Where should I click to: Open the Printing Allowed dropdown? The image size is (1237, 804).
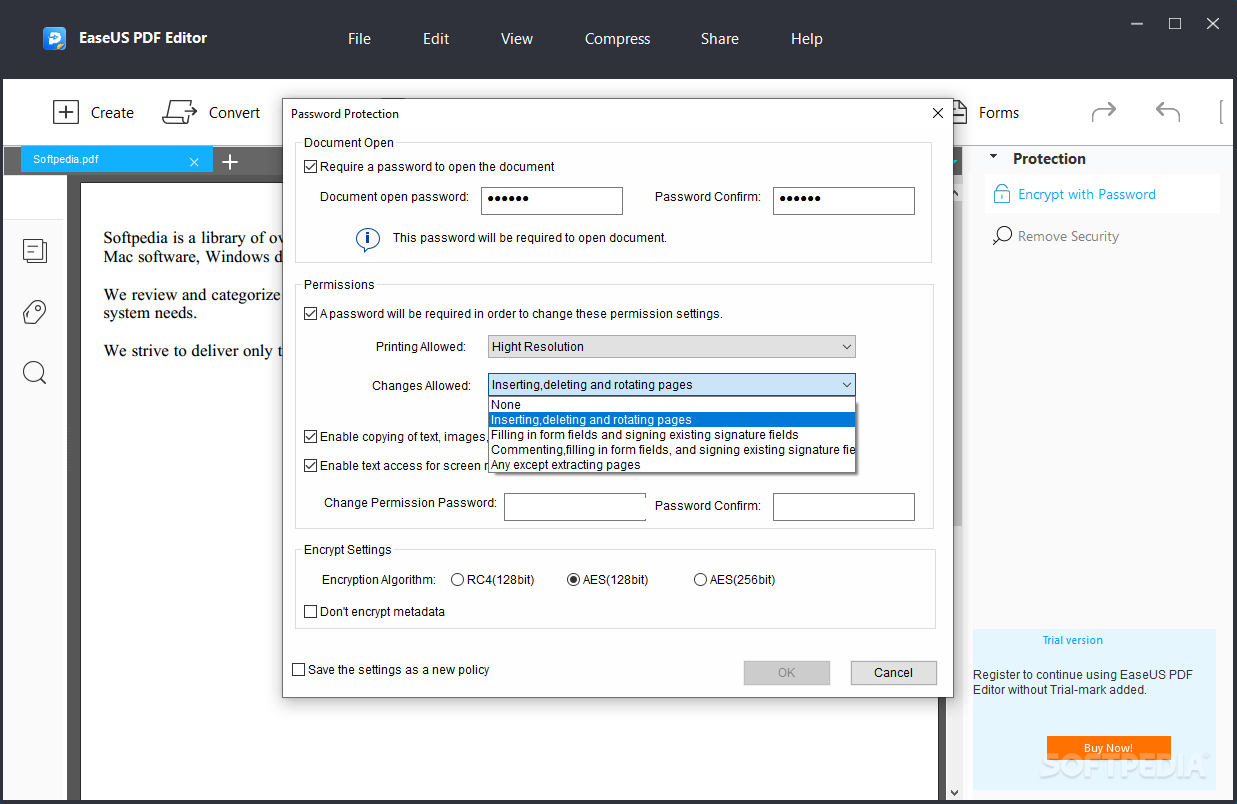tap(672, 347)
